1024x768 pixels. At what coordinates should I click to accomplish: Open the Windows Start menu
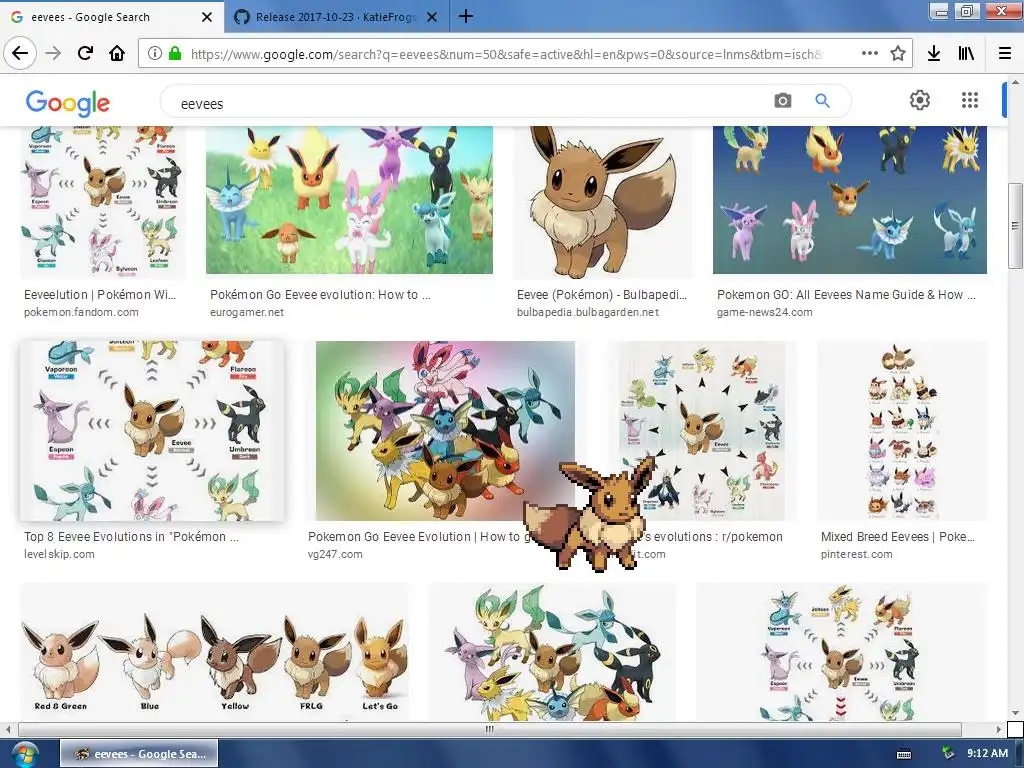(23, 754)
